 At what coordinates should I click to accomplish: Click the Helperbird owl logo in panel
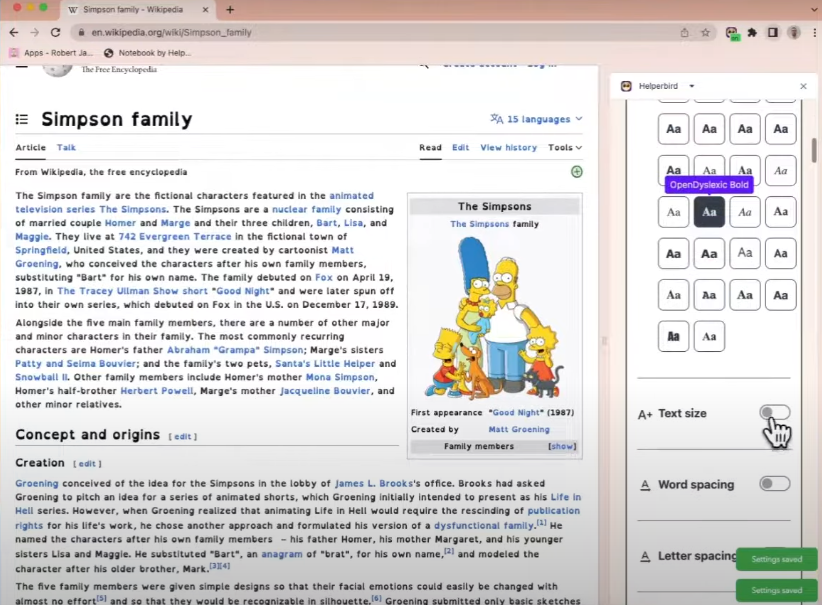point(626,86)
